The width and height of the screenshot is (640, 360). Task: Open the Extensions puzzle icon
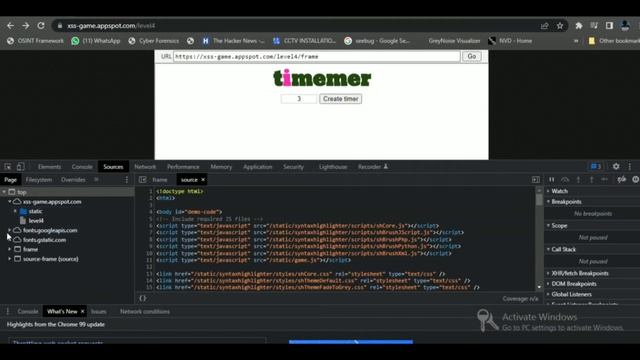[x=579, y=26]
